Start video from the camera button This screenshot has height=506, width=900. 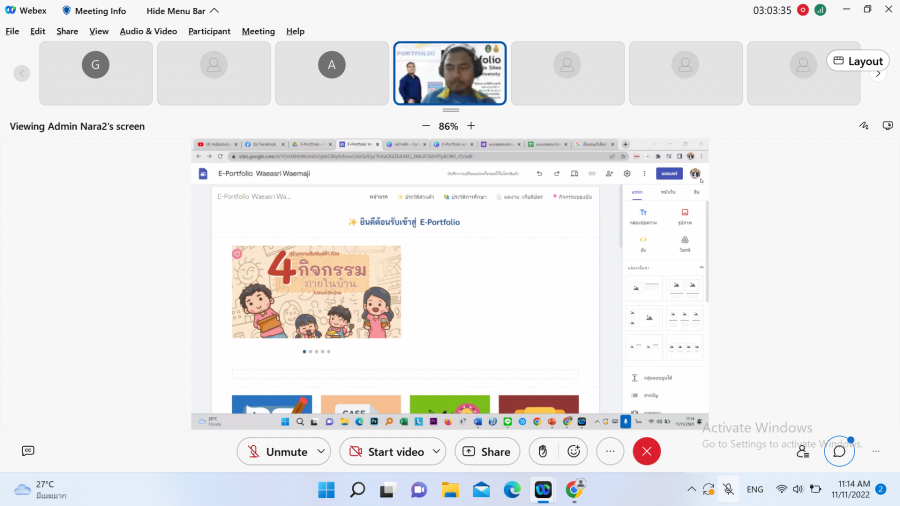point(385,452)
